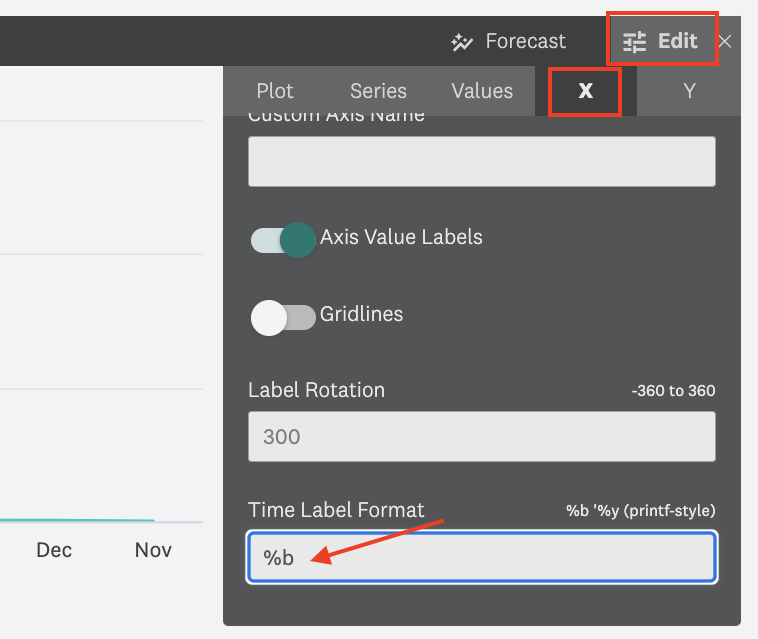Click the Nov label on chart axis
This screenshot has height=639, width=758.
coord(153,550)
